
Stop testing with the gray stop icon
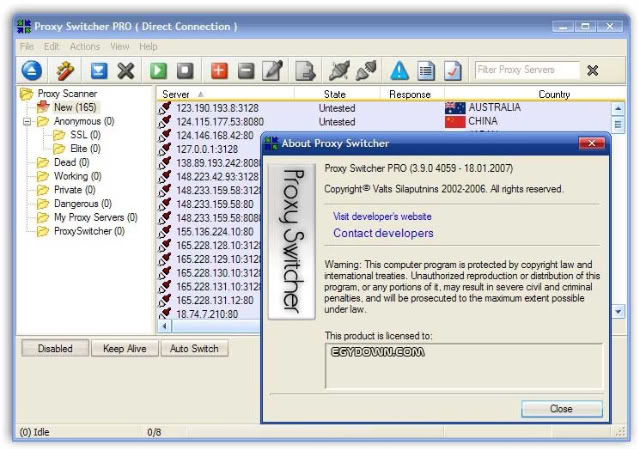(185, 70)
